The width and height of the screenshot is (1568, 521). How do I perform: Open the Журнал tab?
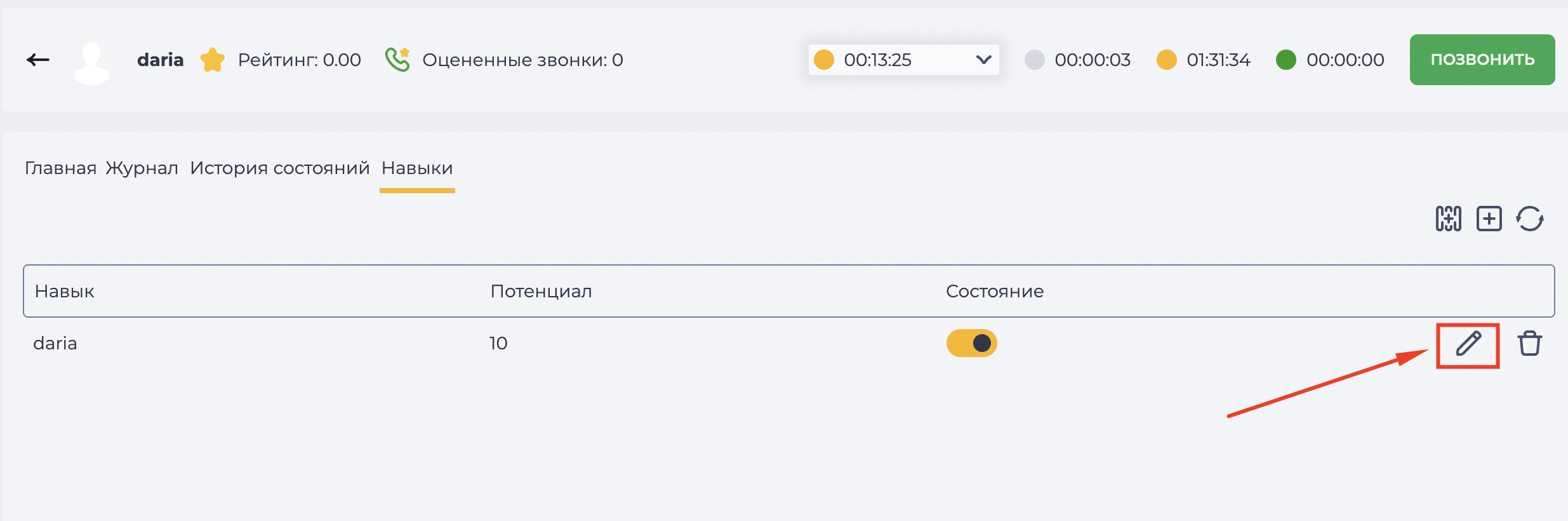click(x=142, y=168)
